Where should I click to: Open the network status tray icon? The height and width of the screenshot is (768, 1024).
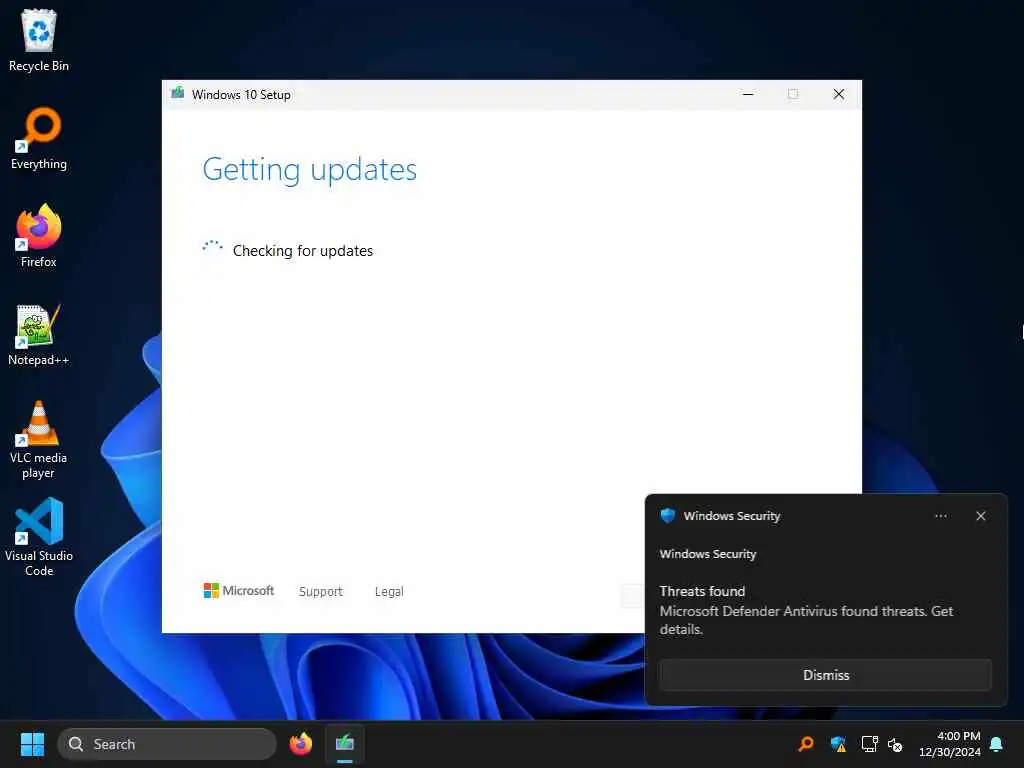pos(869,744)
